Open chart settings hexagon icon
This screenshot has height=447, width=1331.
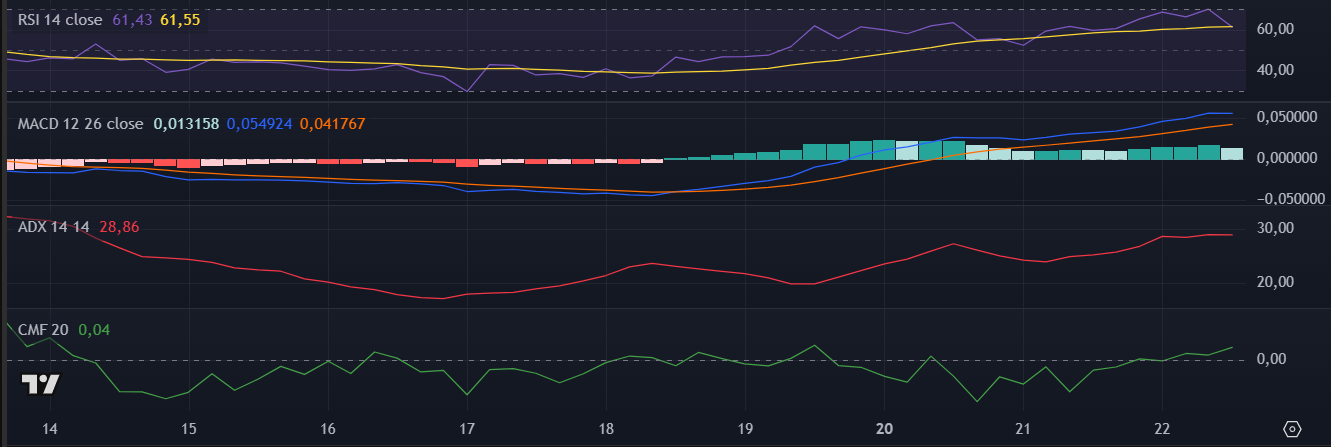click(x=1292, y=428)
